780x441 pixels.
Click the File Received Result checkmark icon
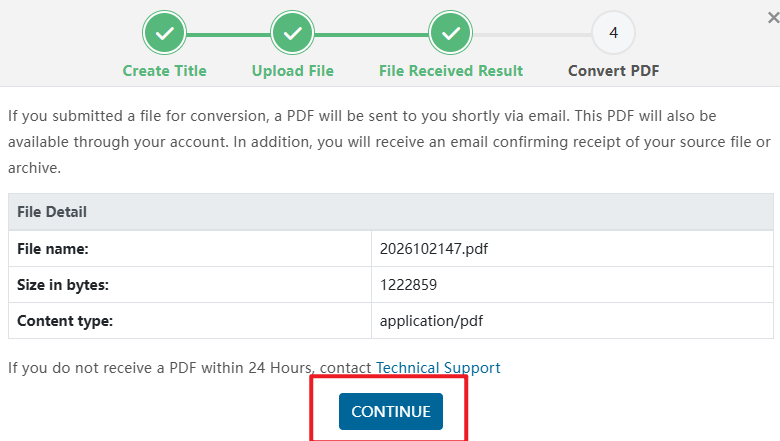point(451,33)
